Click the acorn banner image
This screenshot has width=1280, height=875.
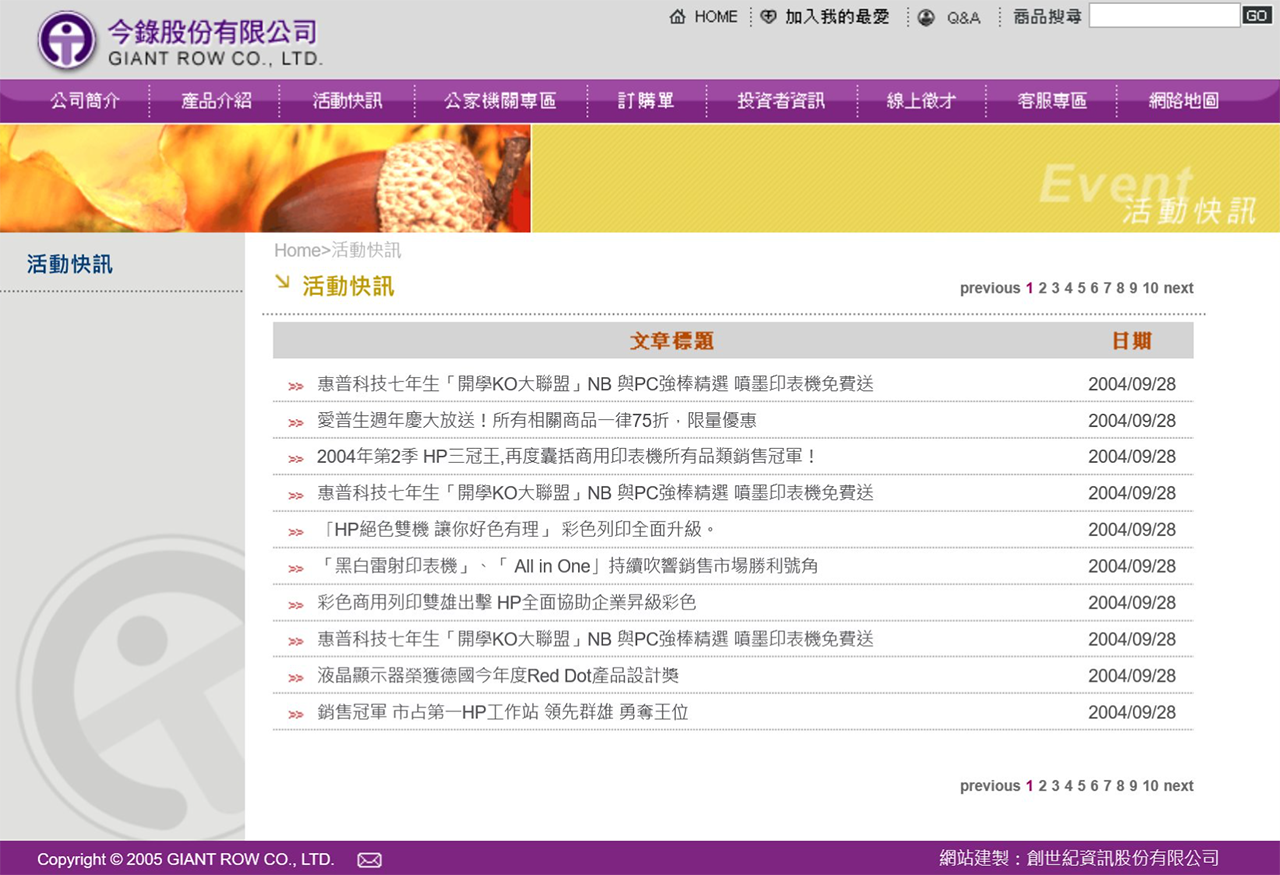coord(265,178)
